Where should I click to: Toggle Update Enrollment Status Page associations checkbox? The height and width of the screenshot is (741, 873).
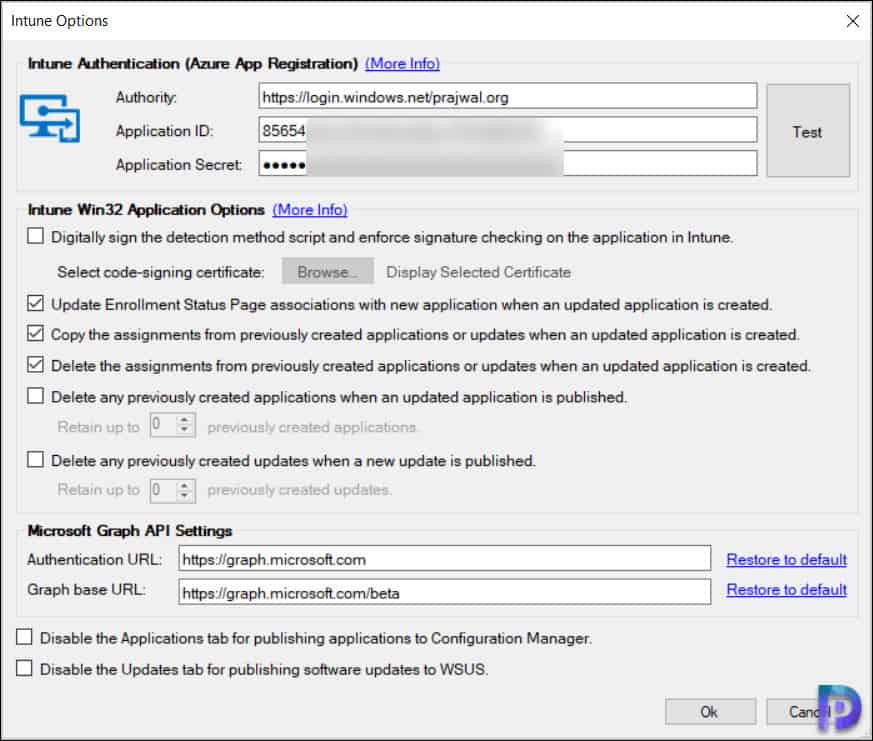pyautogui.click(x=36, y=303)
